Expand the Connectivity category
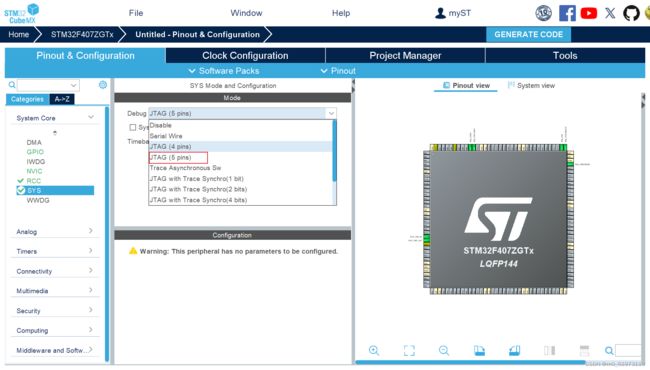650x370 pixels. click(91, 270)
